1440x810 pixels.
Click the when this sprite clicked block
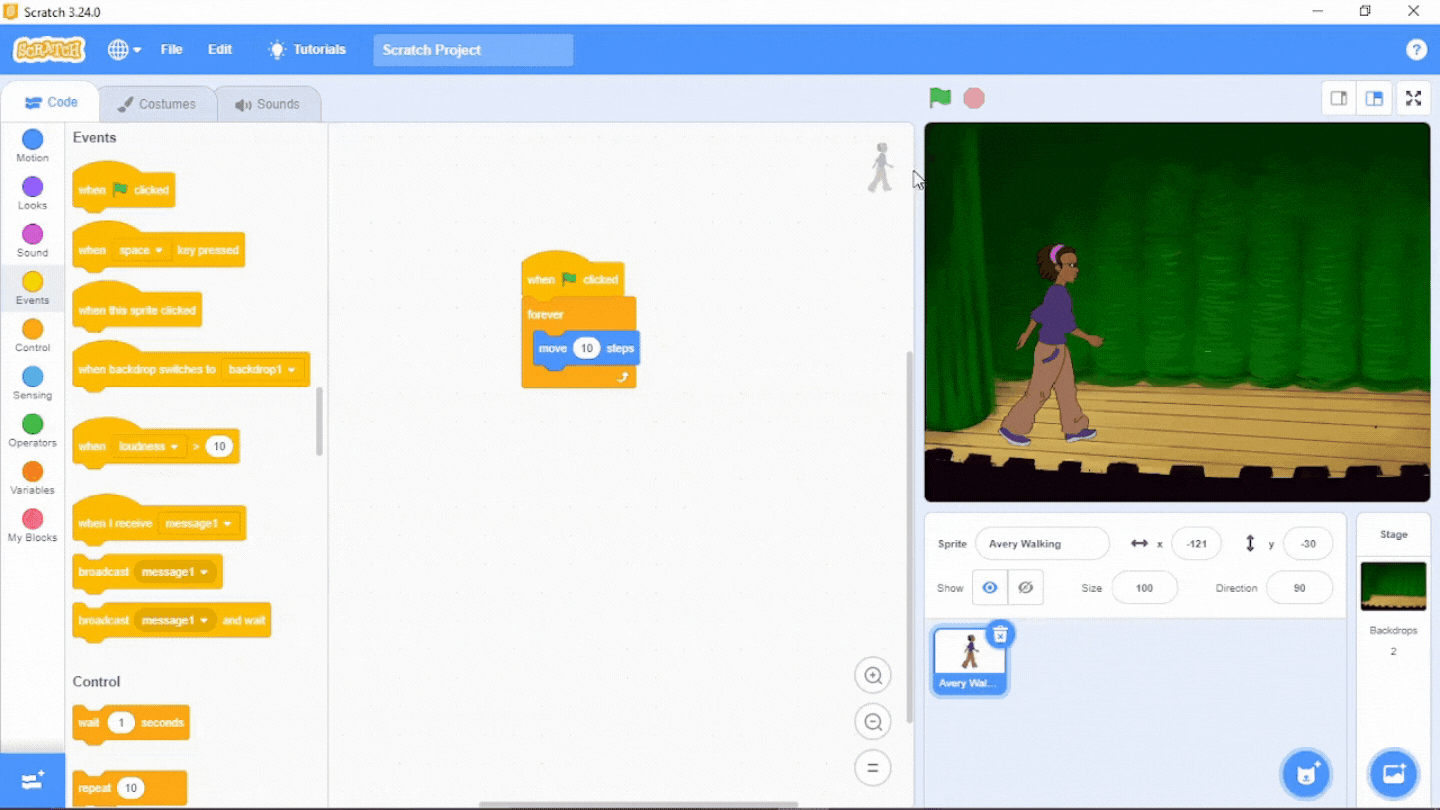(x=137, y=310)
